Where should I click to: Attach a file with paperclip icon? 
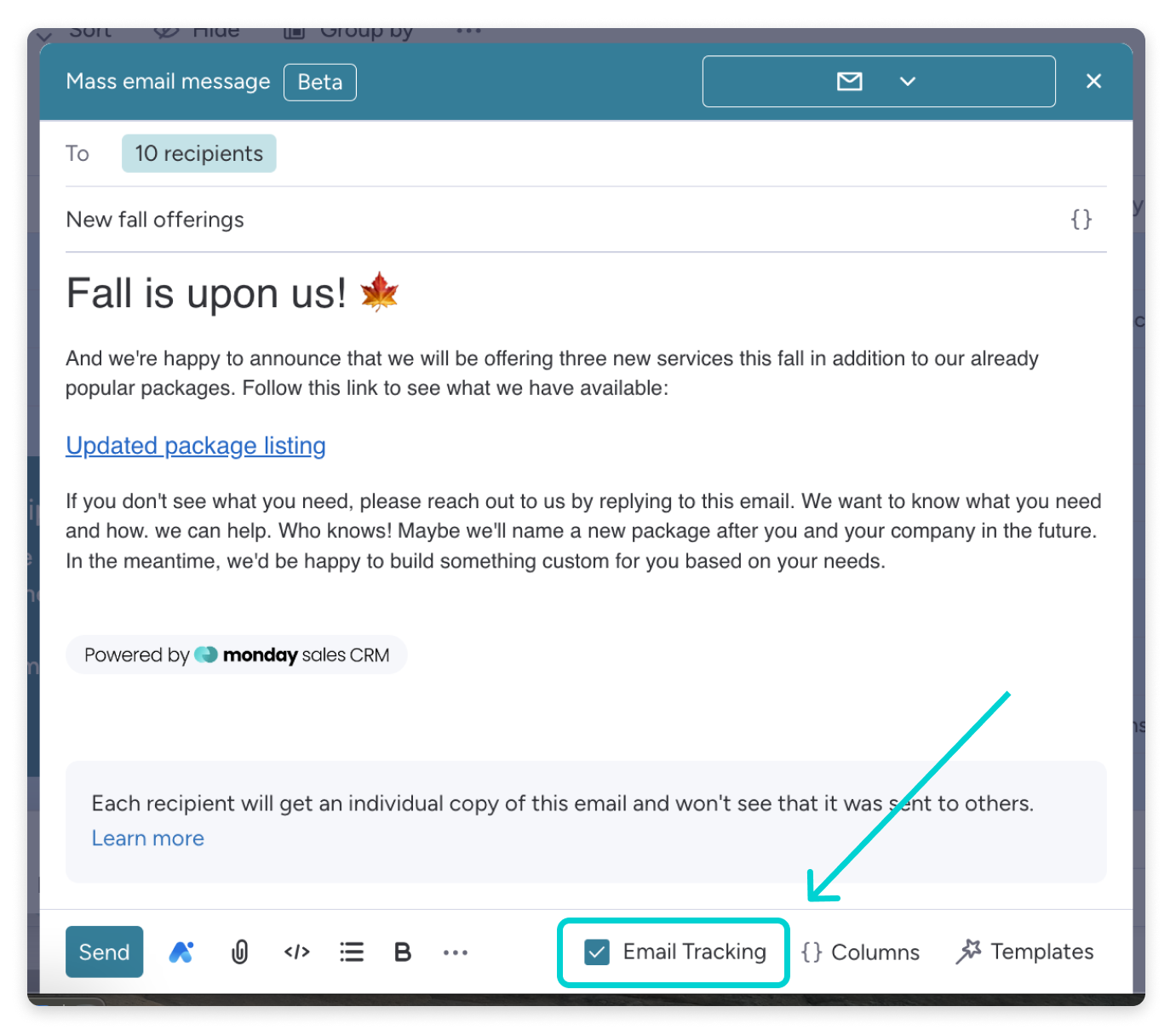239,952
